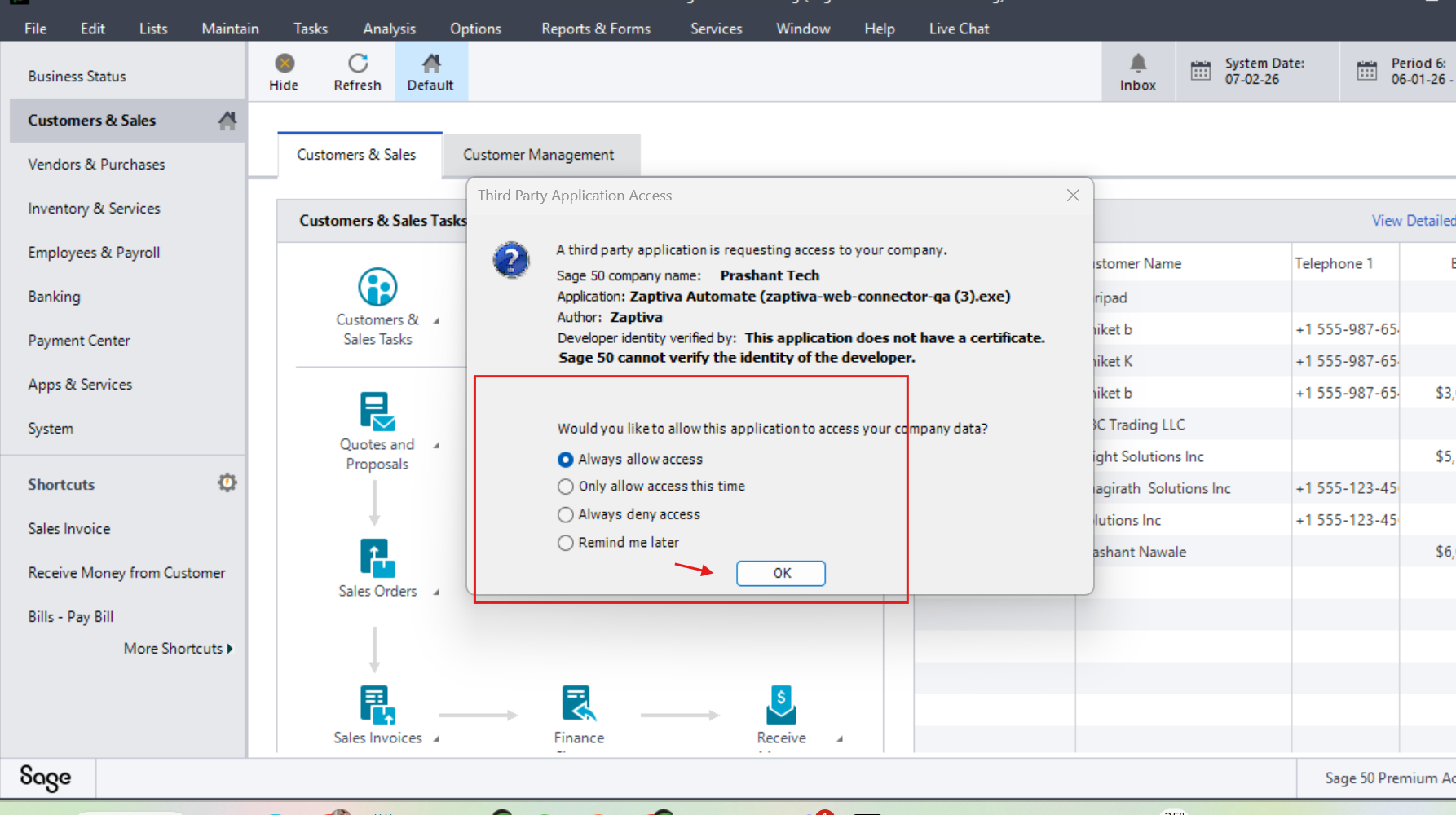Screen dimensions: 1456x815
Task: Expand Quotes and Proposals dropdown arrow
Action: pyautogui.click(x=436, y=446)
